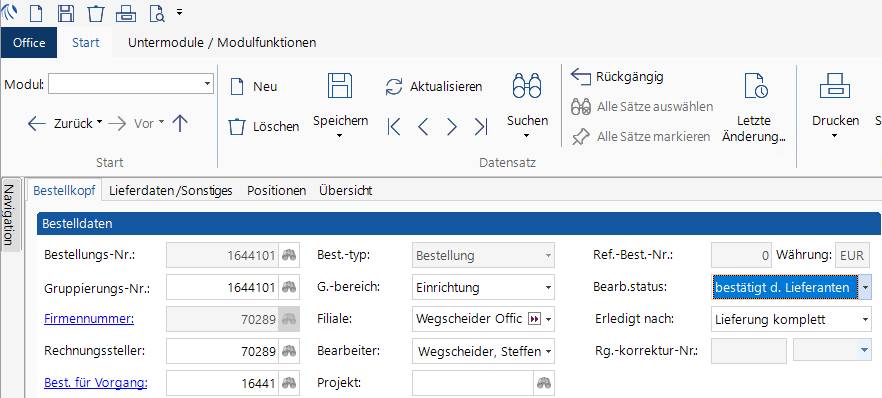
Task: Click the Drucken printer icon
Action: 835,86
